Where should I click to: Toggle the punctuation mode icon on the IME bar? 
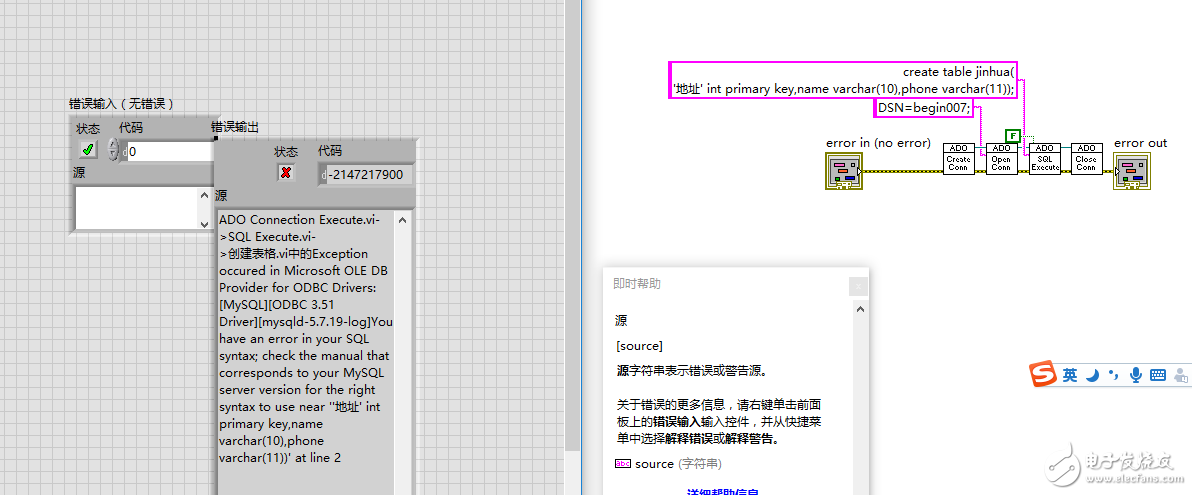[1114, 375]
